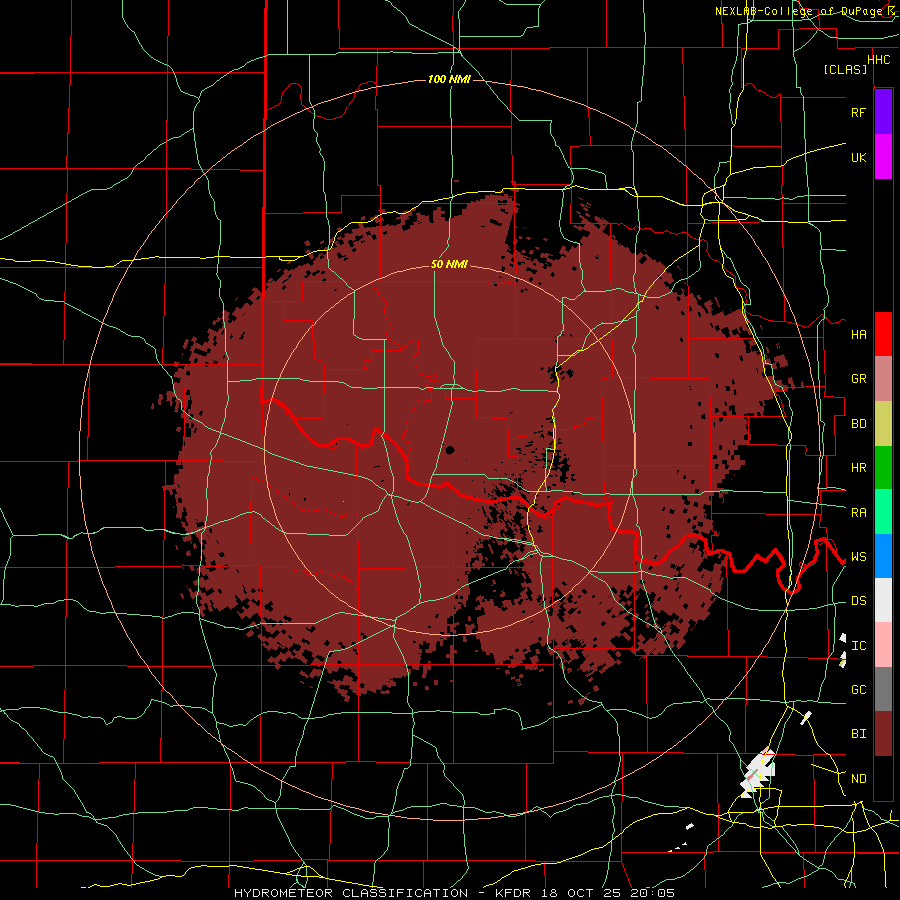This screenshot has height=900, width=900.
Task: Click the radar site black dot at center
Action: (x=449, y=450)
